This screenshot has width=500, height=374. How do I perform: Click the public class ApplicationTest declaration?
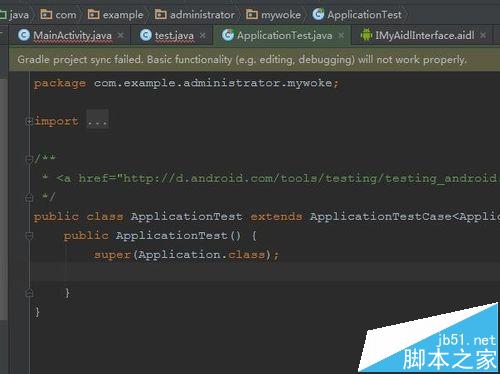[x=138, y=217]
